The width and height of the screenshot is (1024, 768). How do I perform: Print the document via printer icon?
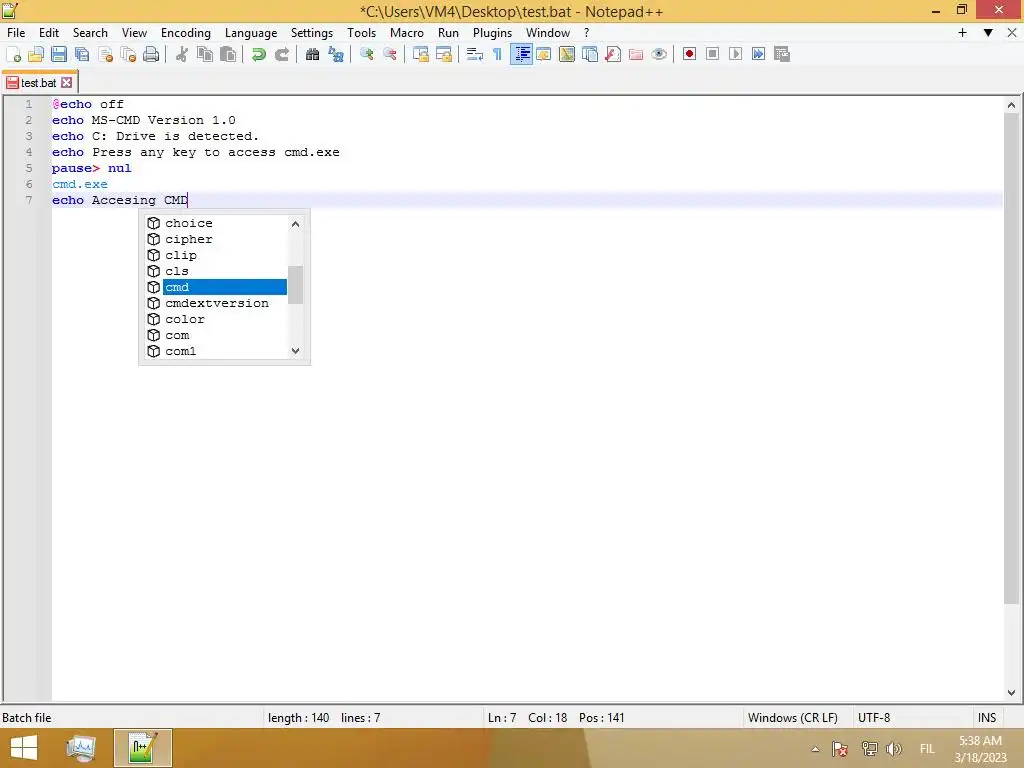tap(151, 54)
